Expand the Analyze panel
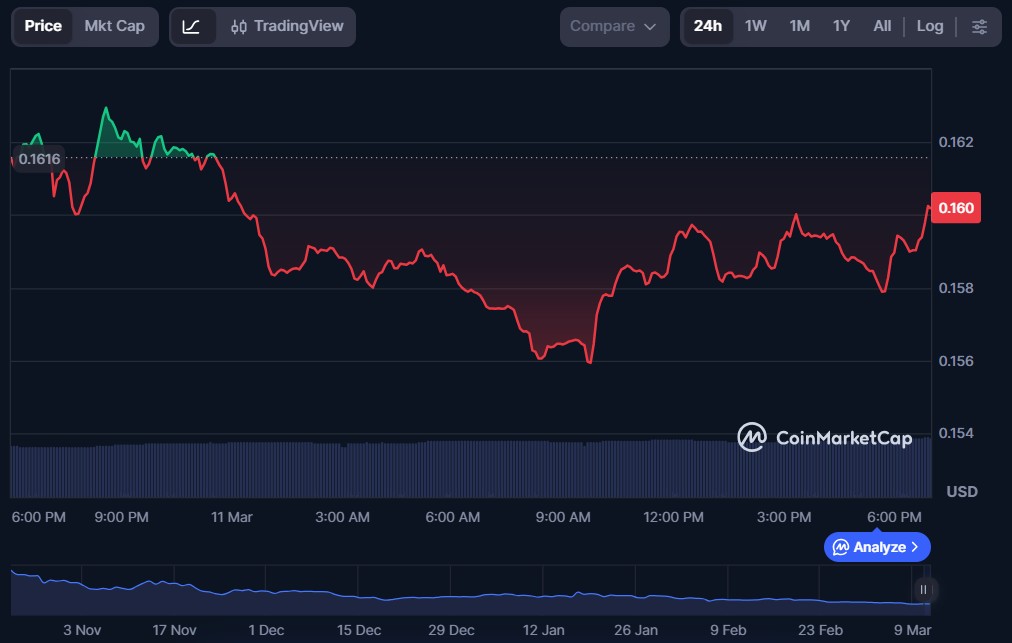The width and height of the screenshot is (1012, 643). click(x=877, y=547)
